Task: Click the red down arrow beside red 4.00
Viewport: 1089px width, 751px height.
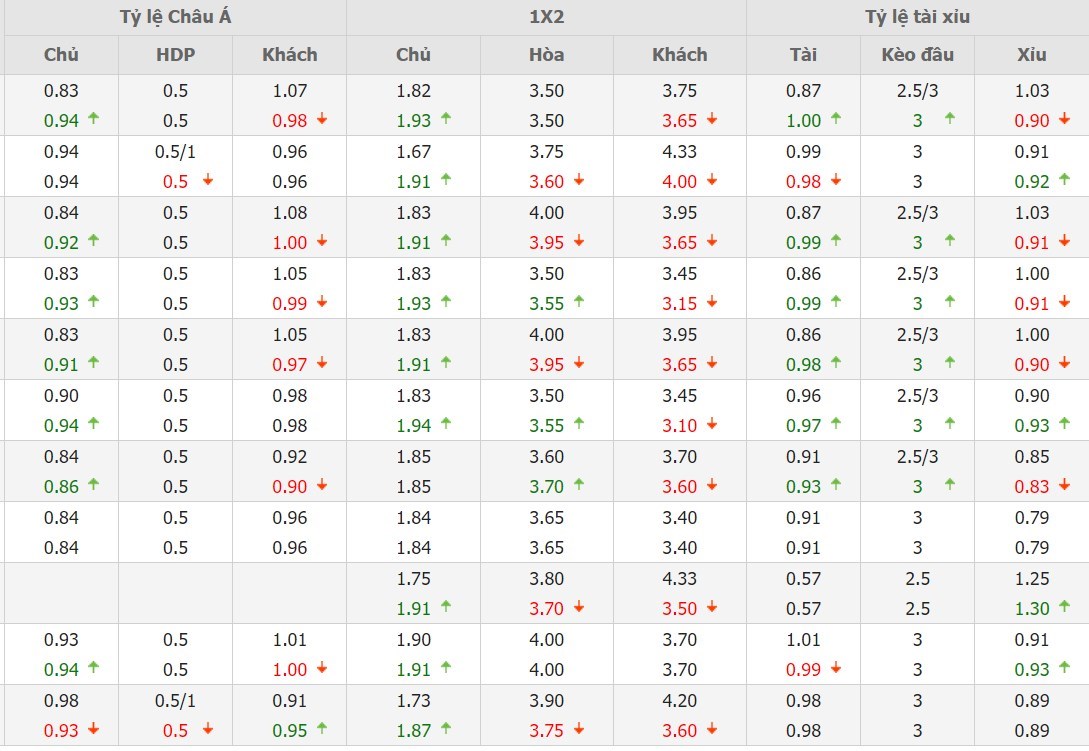Action: (x=712, y=181)
